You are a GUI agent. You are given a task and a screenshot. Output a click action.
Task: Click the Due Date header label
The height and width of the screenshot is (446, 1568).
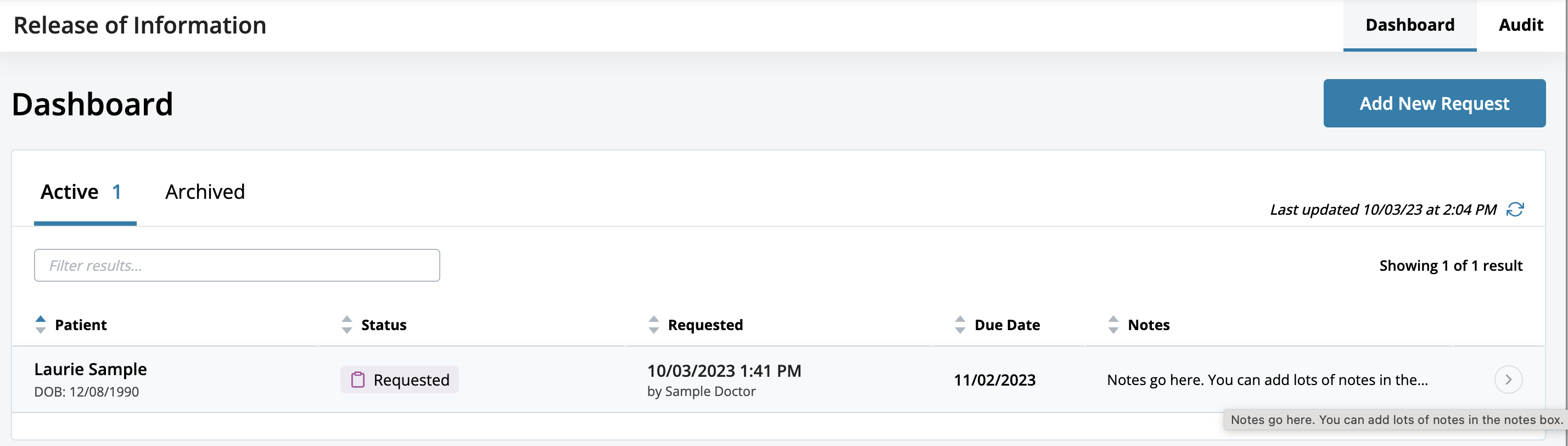point(1007,325)
